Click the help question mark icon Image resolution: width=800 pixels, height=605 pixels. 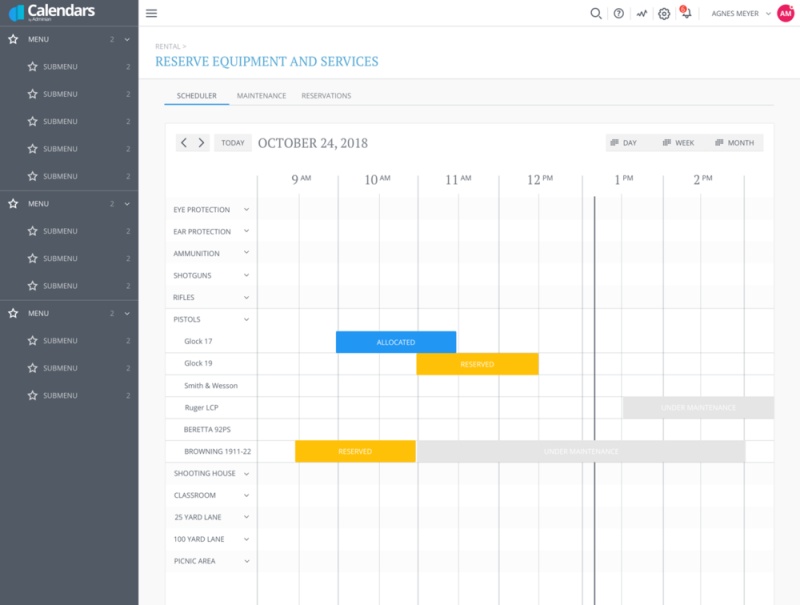(619, 14)
